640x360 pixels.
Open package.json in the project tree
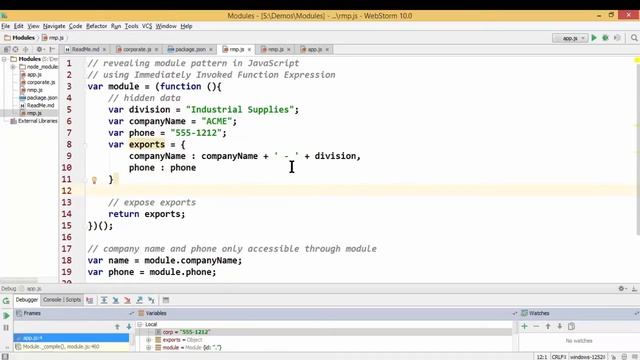(42, 98)
